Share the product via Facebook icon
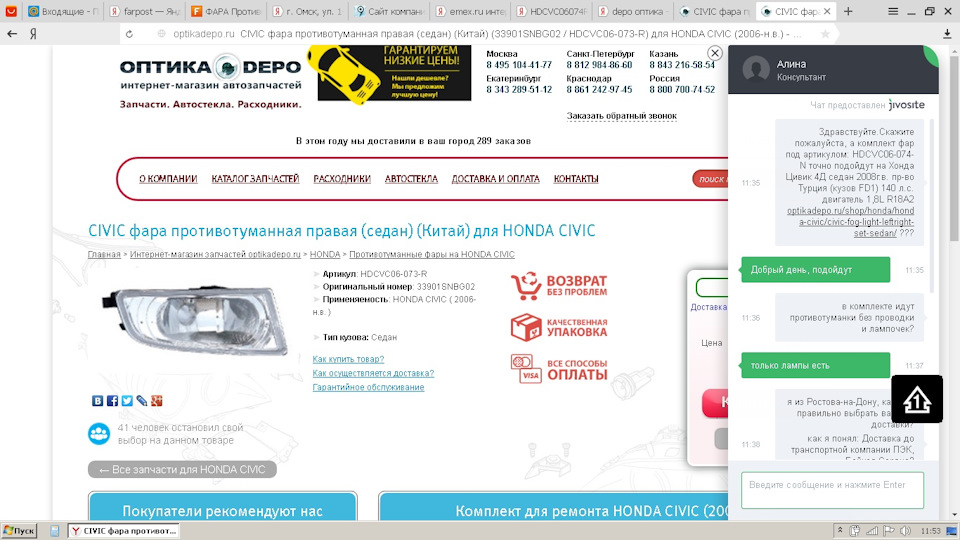This screenshot has width=960, height=540. pos(112,400)
